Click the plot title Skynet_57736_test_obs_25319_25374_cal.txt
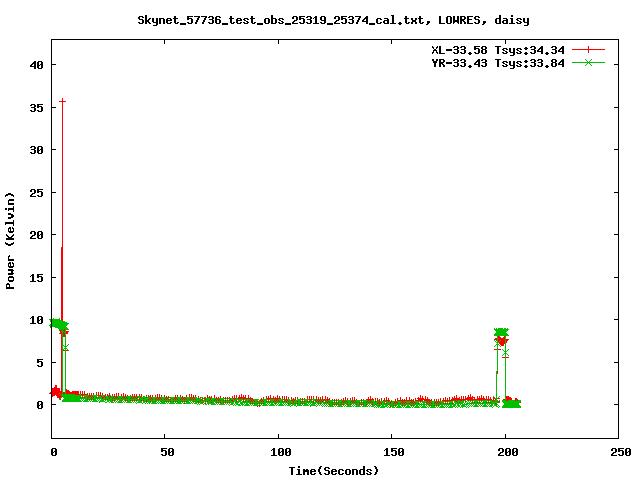The width and height of the screenshot is (640, 480). coord(280,20)
